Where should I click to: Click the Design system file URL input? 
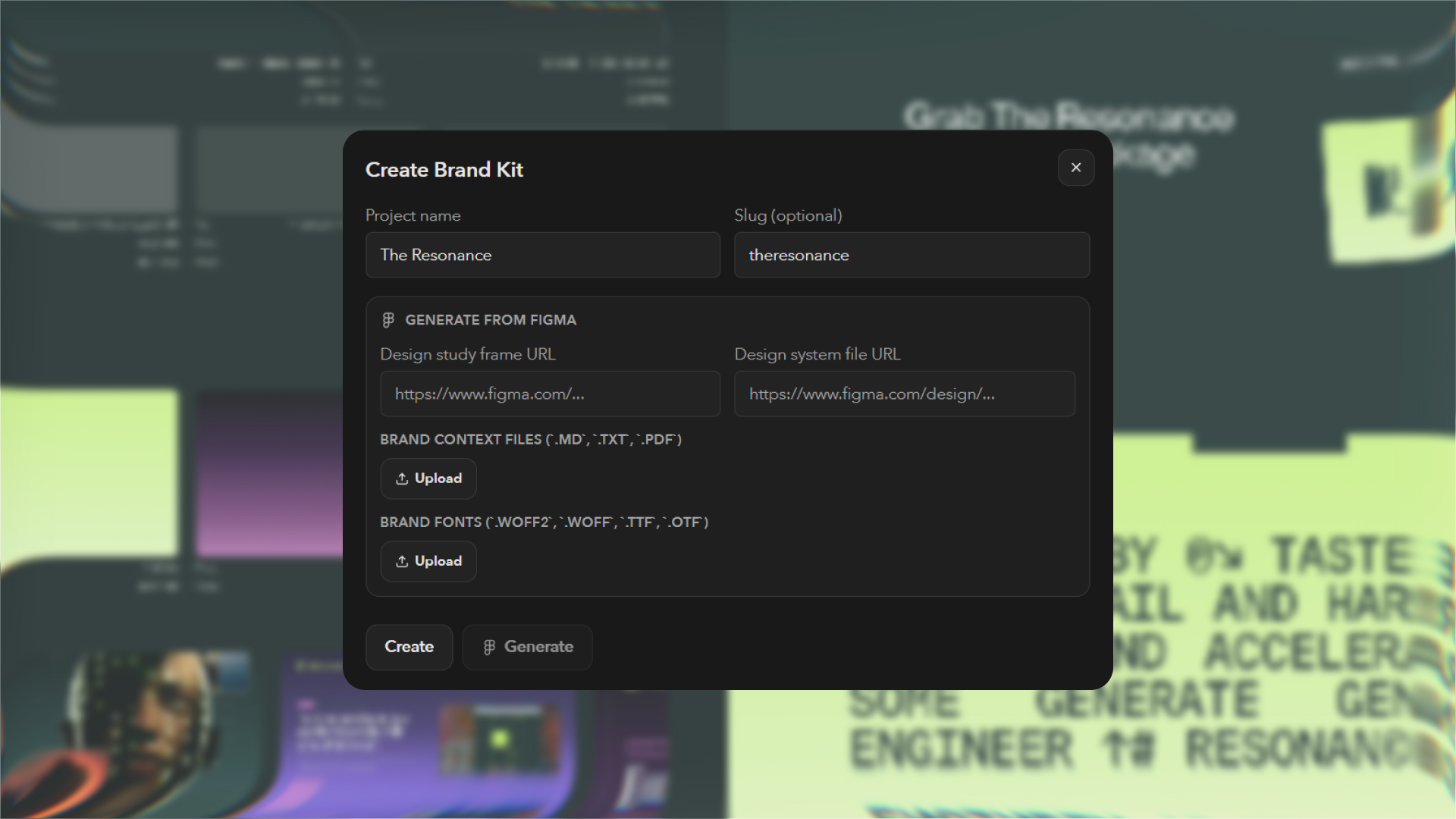(904, 394)
